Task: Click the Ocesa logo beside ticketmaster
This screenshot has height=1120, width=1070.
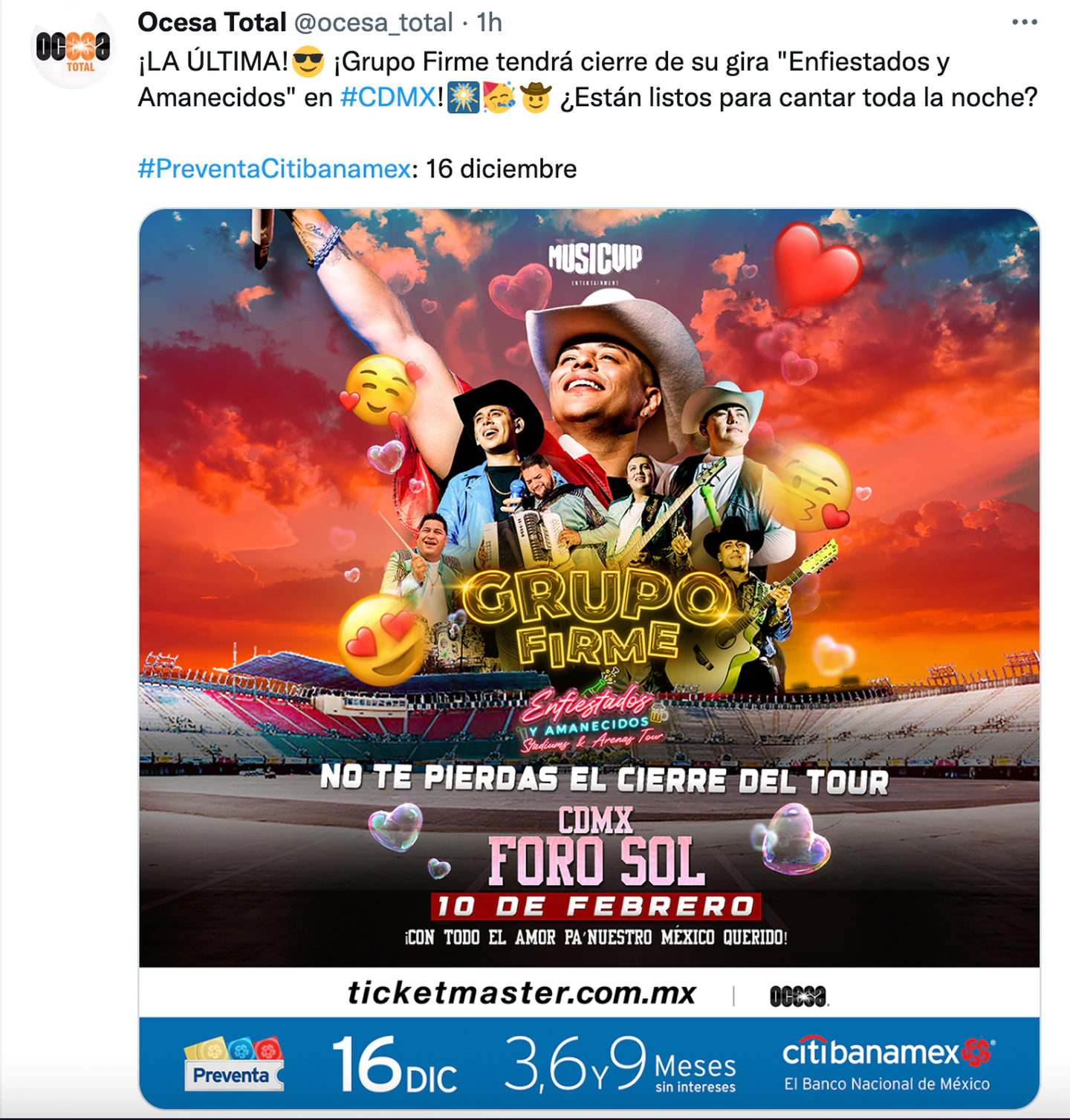Action: click(x=799, y=996)
